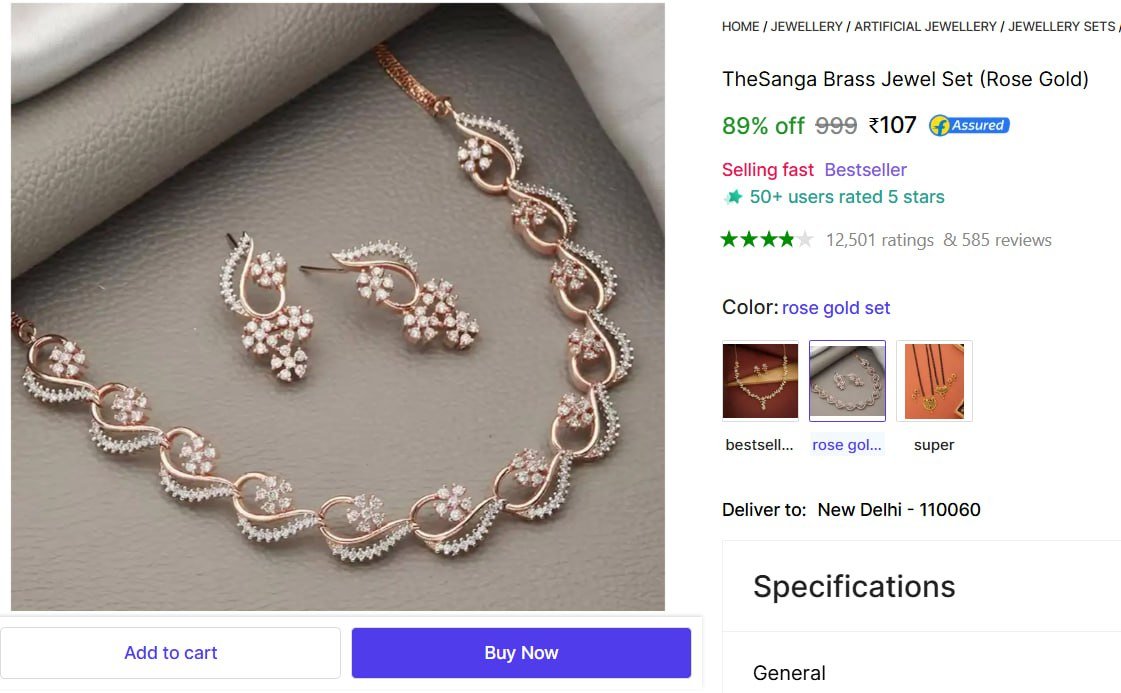Open ARTIFICIAL JEWELLERY breadcrumb link
The height and width of the screenshot is (693, 1121).
point(925,27)
